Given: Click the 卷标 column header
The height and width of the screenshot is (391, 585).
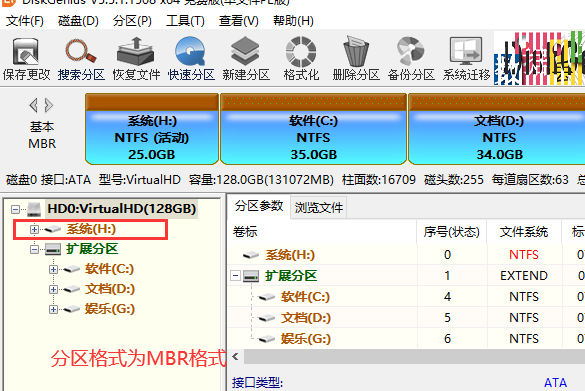Looking at the screenshot, I should (322, 232).
